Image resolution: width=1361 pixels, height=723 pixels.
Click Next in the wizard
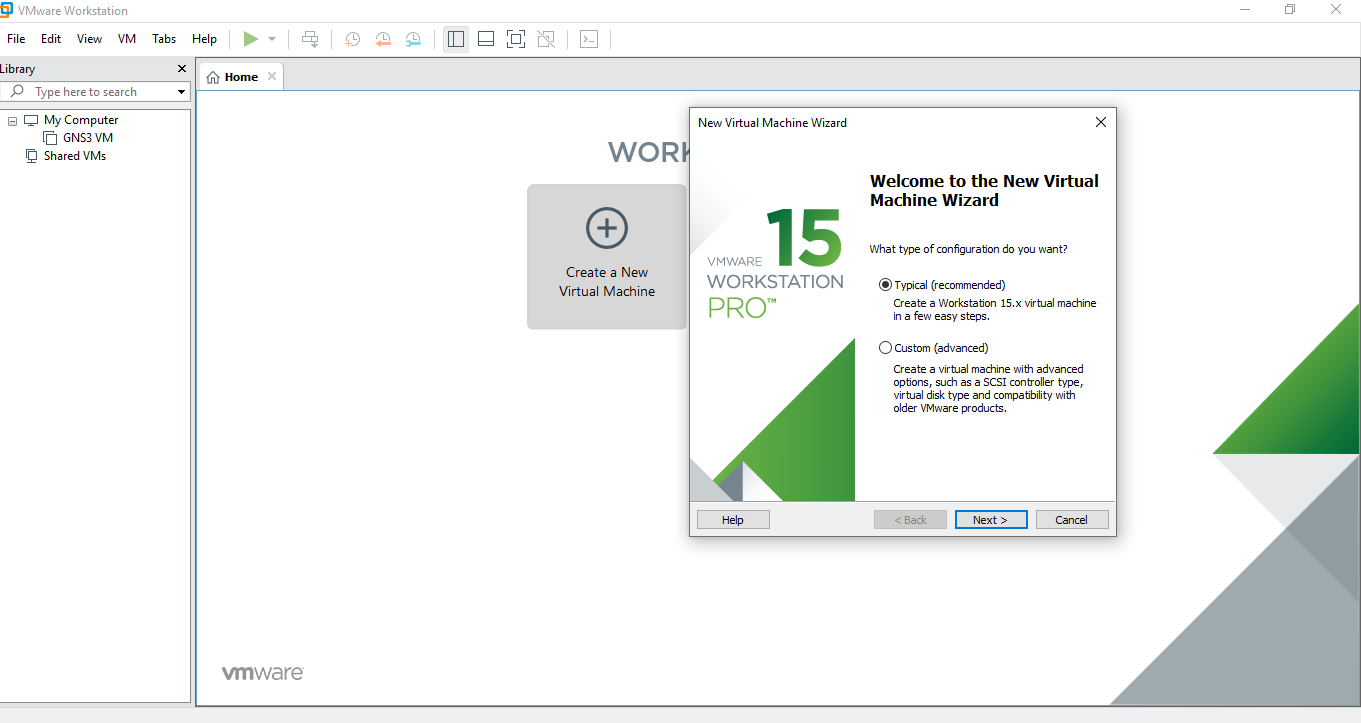point(990,519)
